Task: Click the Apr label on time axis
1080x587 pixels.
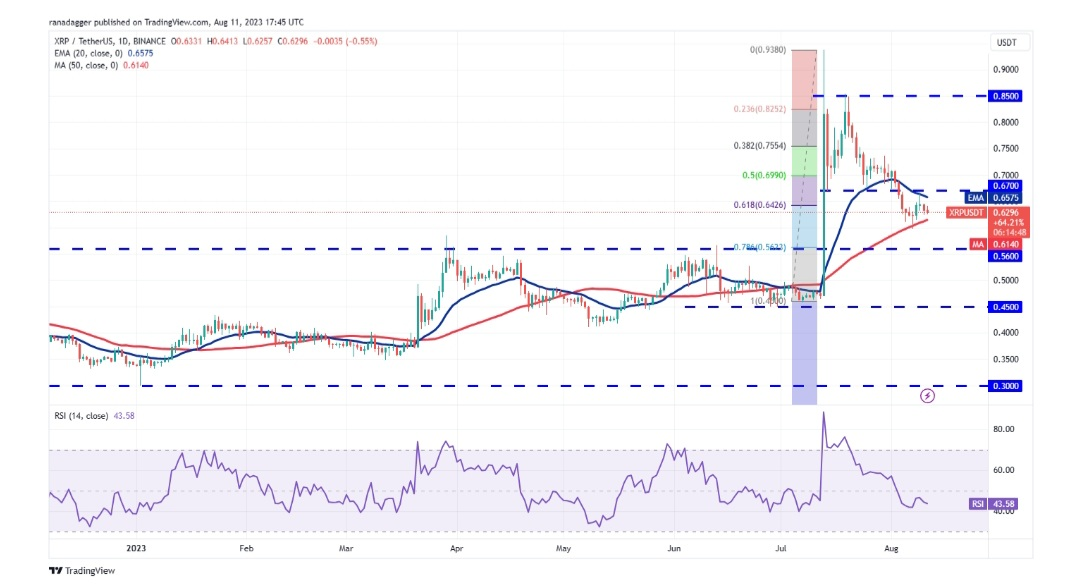Action: tap(455, 549)
